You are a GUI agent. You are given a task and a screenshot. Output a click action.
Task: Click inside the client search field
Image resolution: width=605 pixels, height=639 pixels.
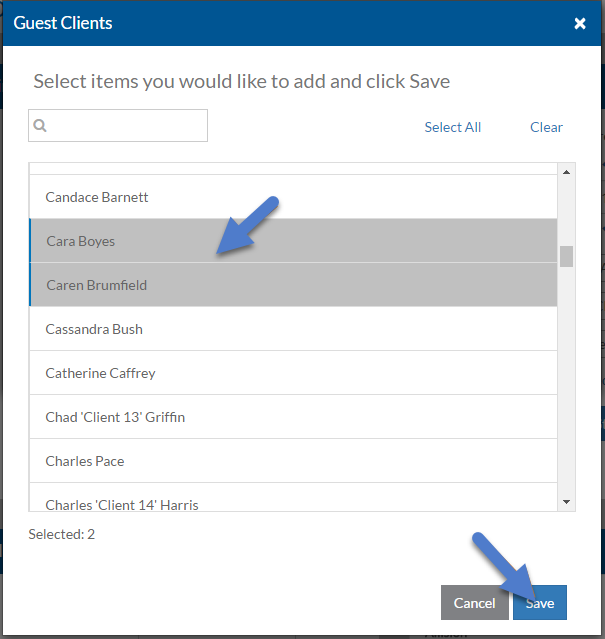[x=118, y=126]
